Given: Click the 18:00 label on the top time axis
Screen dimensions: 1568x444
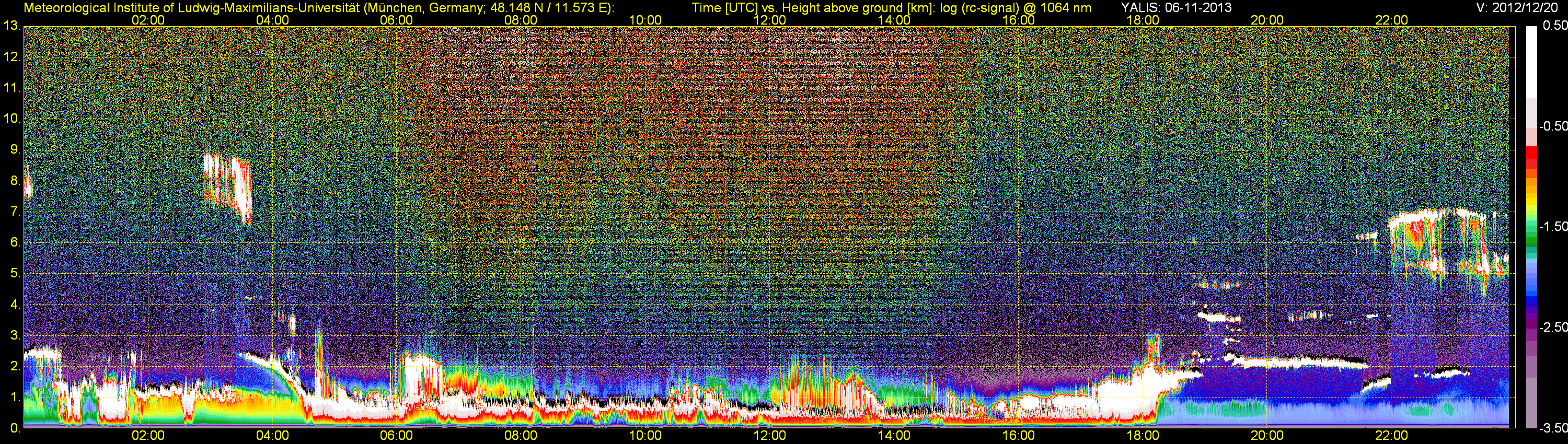Looking at the screenshot, I should pos(1143,20).
